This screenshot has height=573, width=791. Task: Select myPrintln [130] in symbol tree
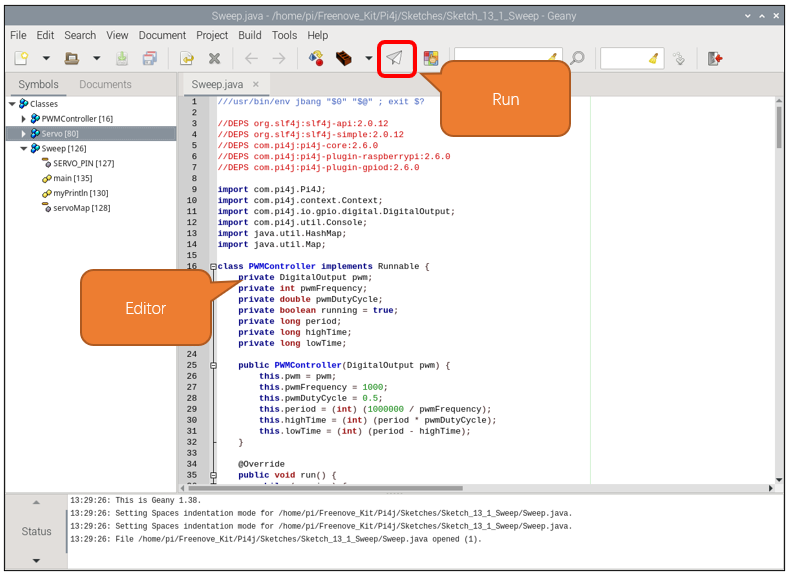pos(81,193)
